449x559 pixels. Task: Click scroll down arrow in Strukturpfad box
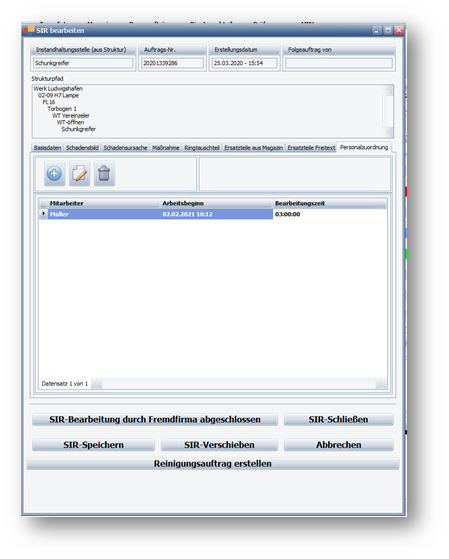(x=388, y=132)
